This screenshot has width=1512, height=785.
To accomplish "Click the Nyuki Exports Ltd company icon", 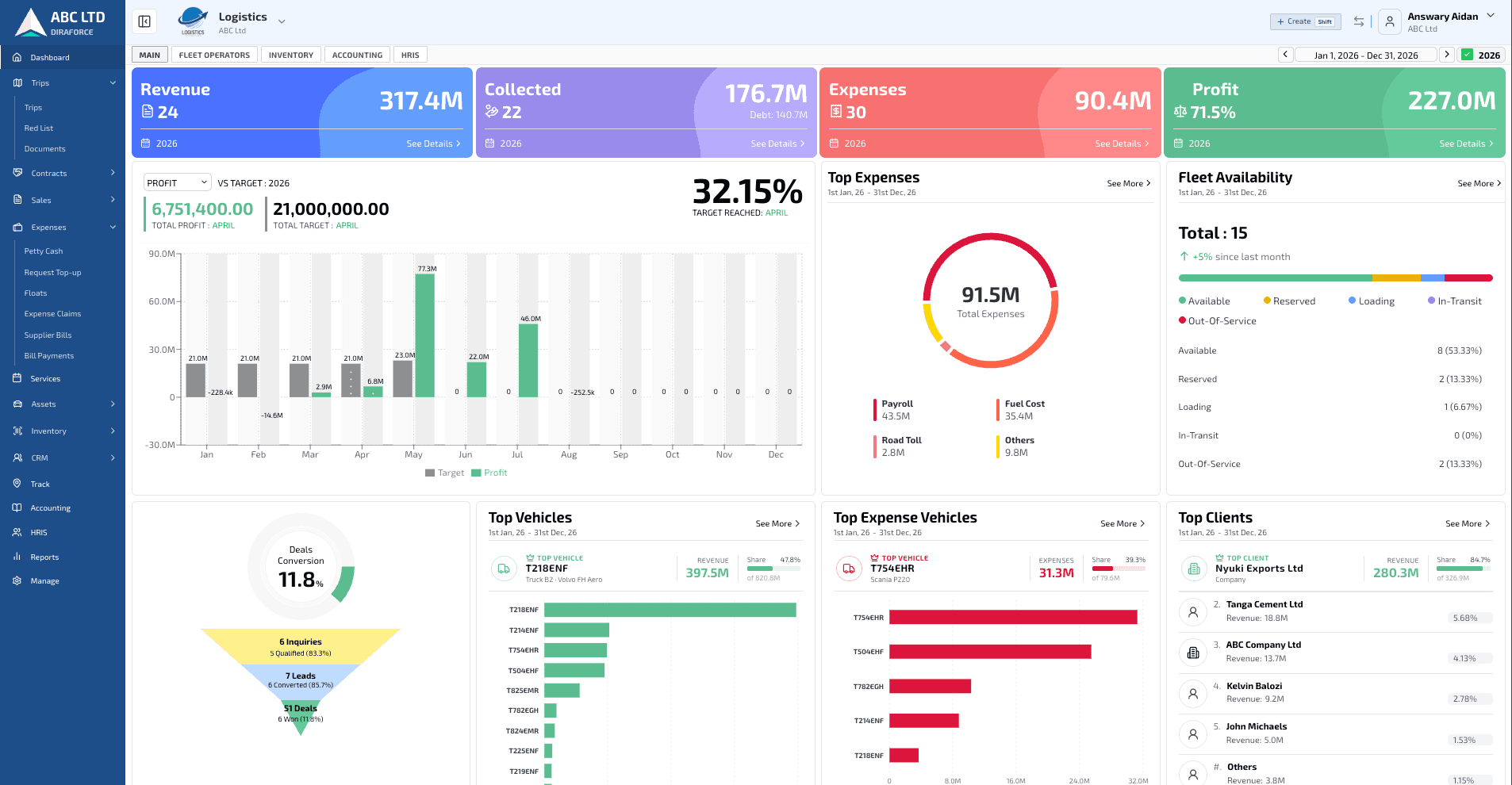I will click(1194, 569).
